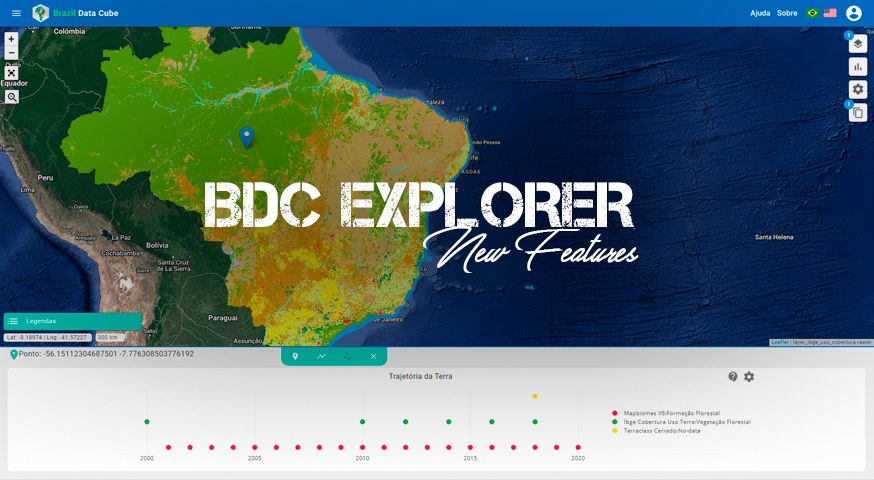Switch language to English with US flag
The height and width of the screenshot is (480, 874).
pos(830,13)
